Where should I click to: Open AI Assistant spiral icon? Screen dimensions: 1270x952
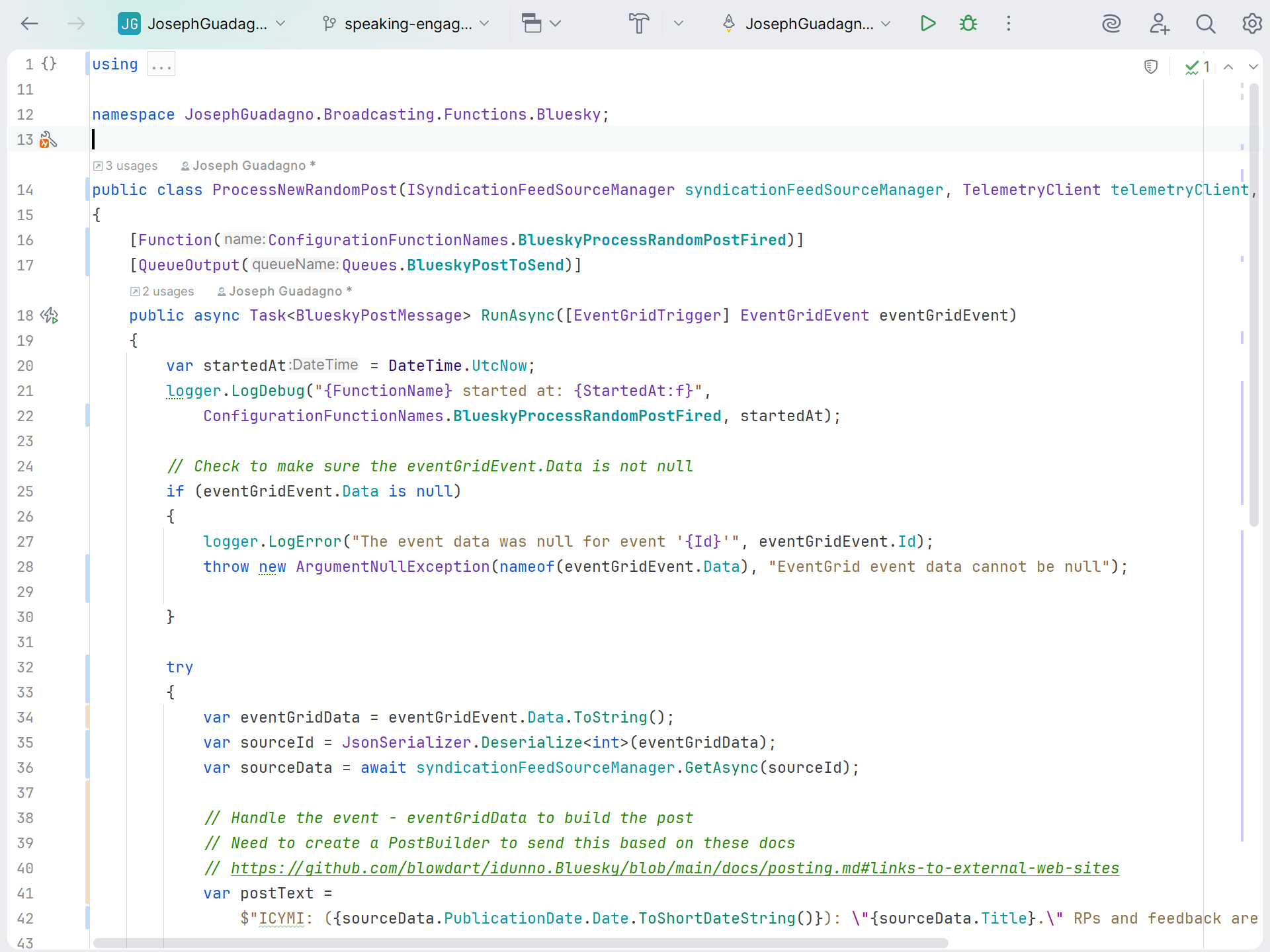point(1111,24)
